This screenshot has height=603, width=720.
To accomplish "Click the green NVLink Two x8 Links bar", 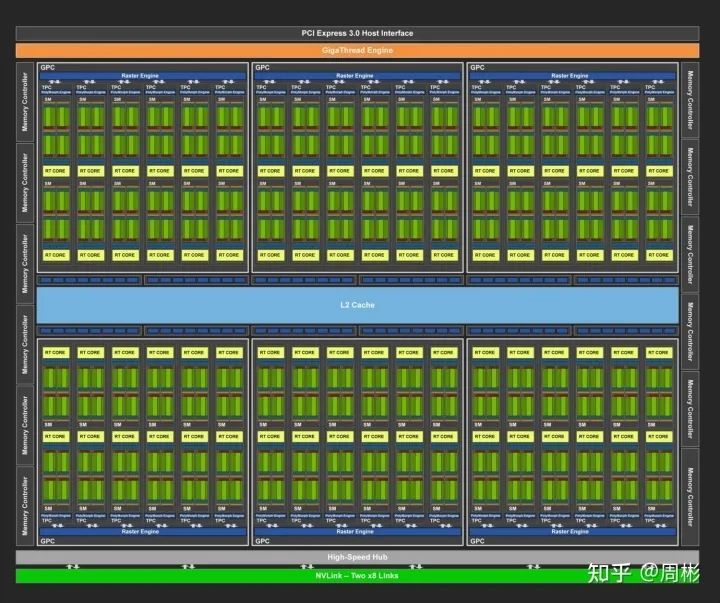I will [357, 576].
